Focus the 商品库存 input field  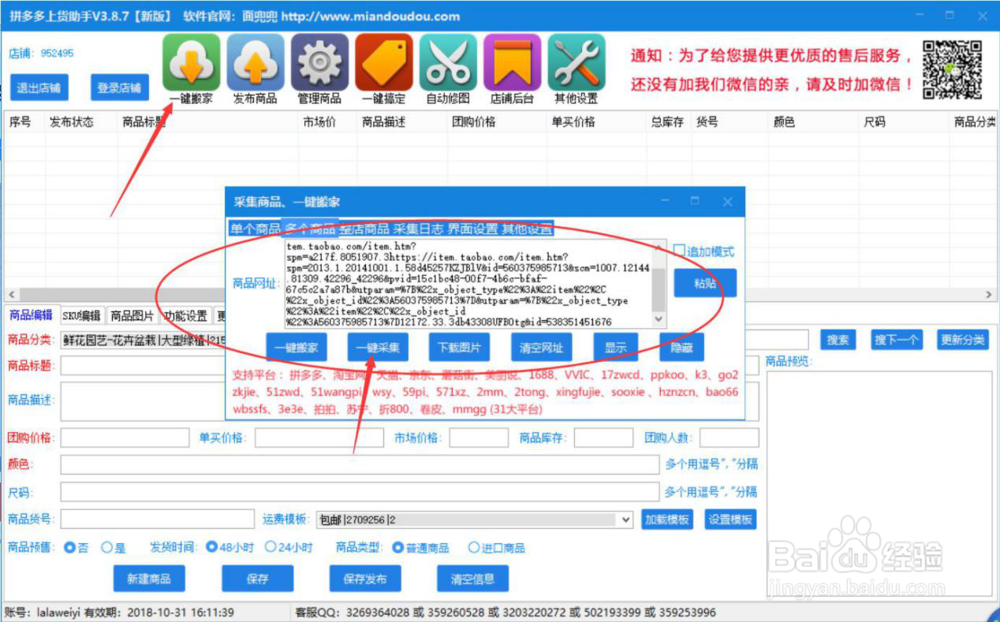tap(603, 438)
